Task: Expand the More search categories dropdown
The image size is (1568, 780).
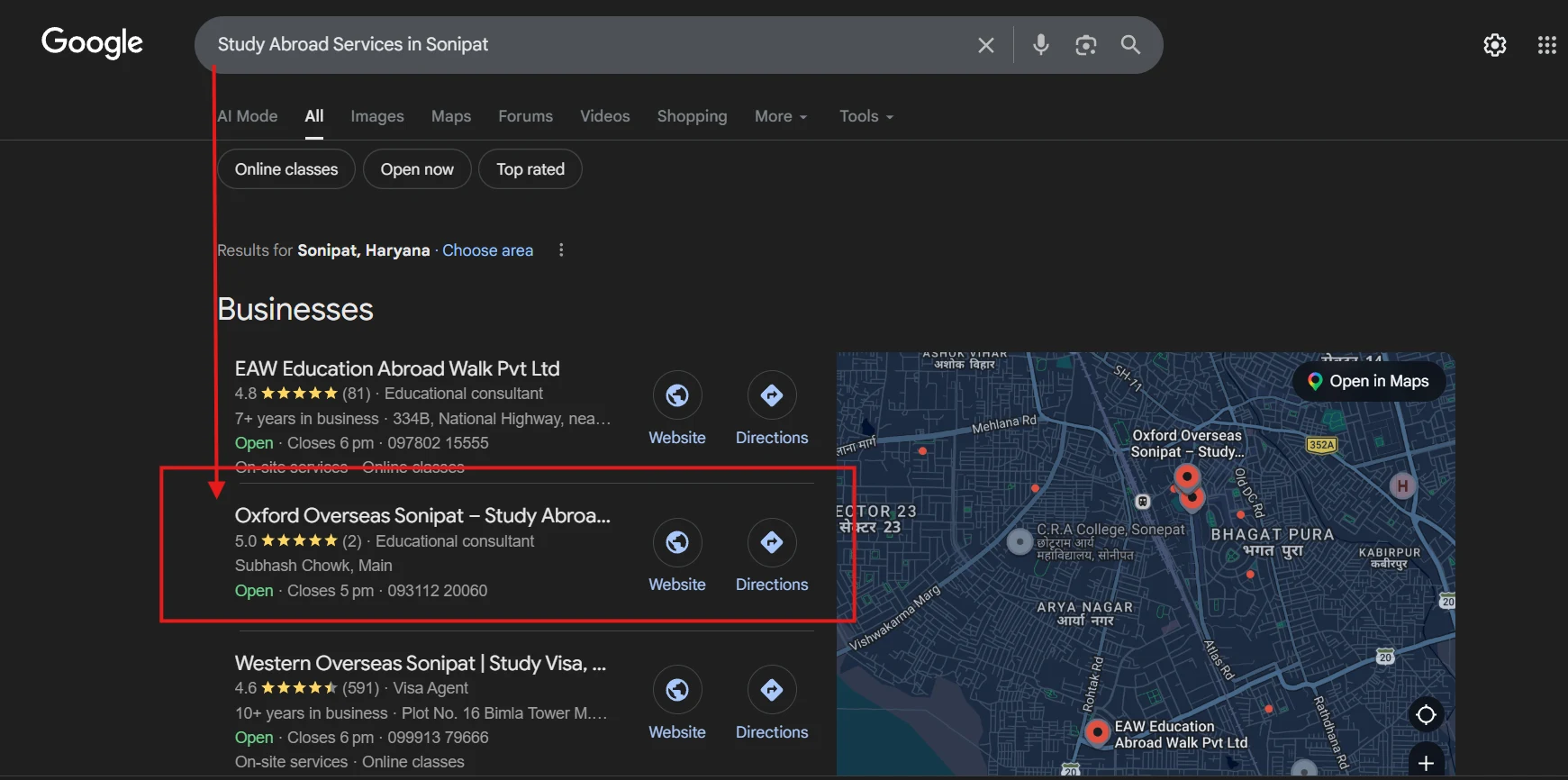Action: coord(780,116)
